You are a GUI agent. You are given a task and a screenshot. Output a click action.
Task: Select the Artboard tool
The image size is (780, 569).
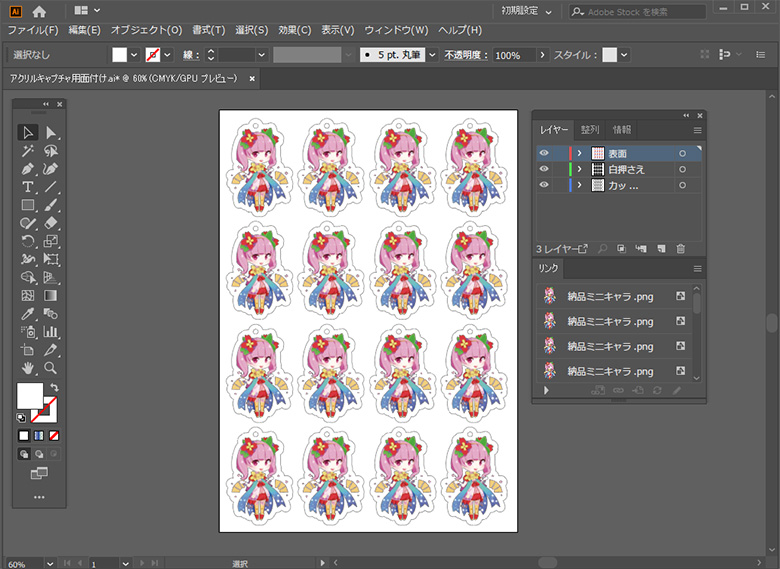click(x=28, y=350)
